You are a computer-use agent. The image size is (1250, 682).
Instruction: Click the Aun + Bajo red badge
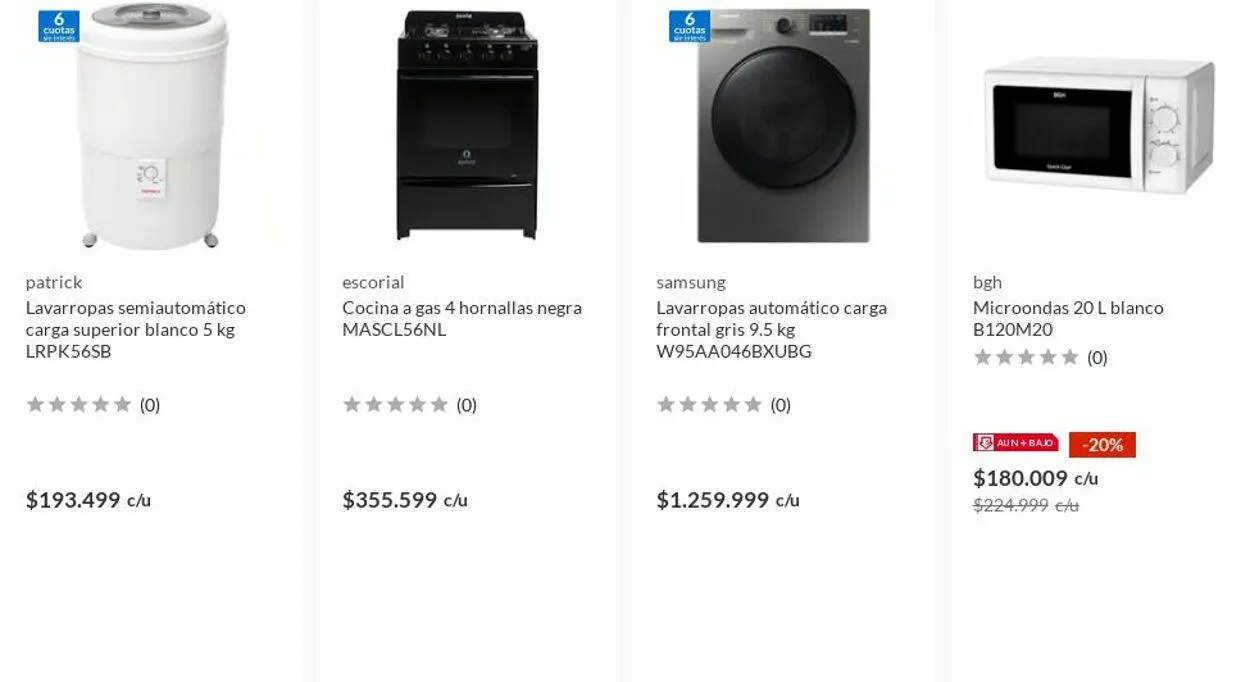1015,443
